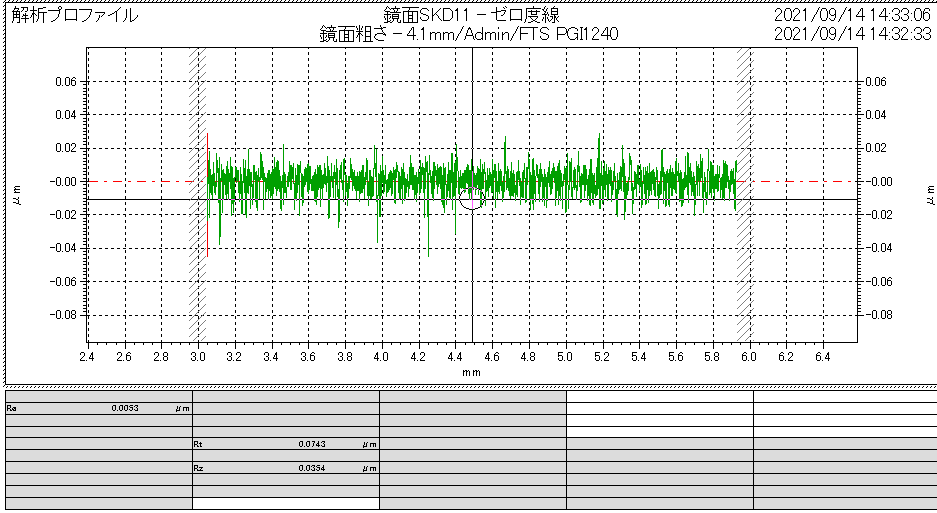Click the Rz parameter label

coord(198,468)
